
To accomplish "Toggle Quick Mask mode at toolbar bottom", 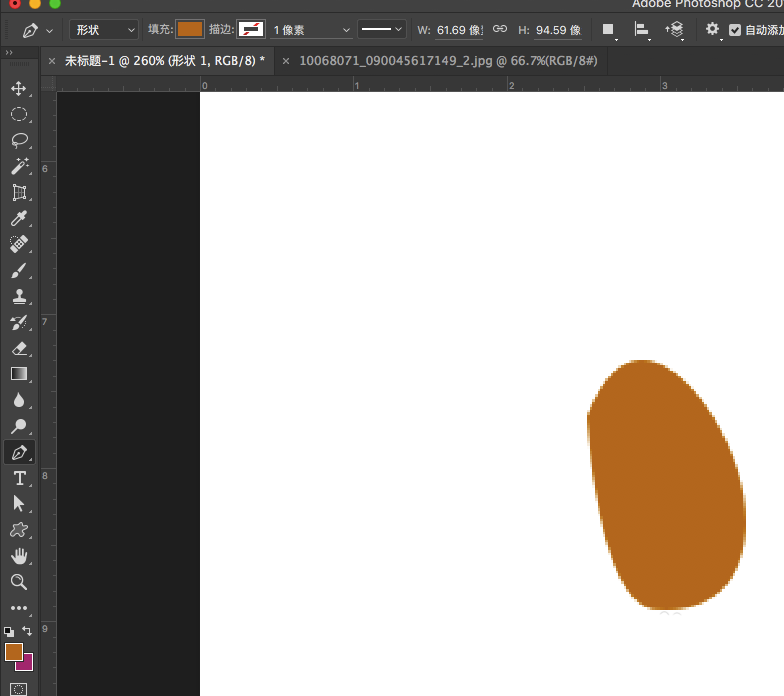I will tap(19, 688).
